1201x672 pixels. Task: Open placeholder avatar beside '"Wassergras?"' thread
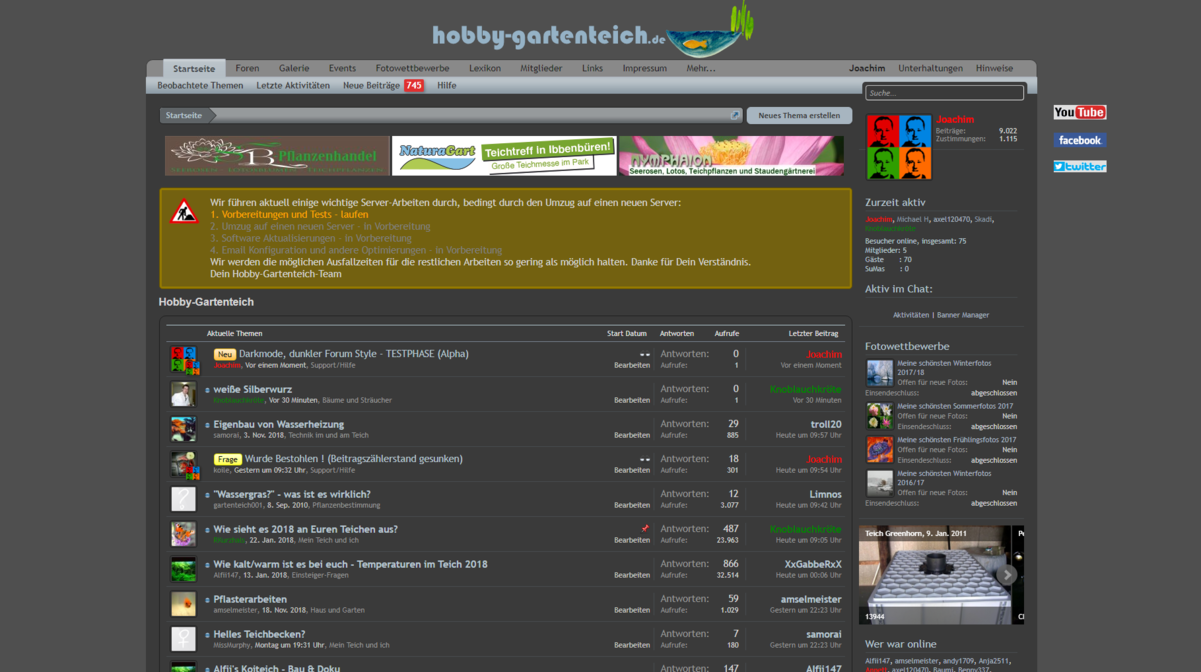point(183,499)
